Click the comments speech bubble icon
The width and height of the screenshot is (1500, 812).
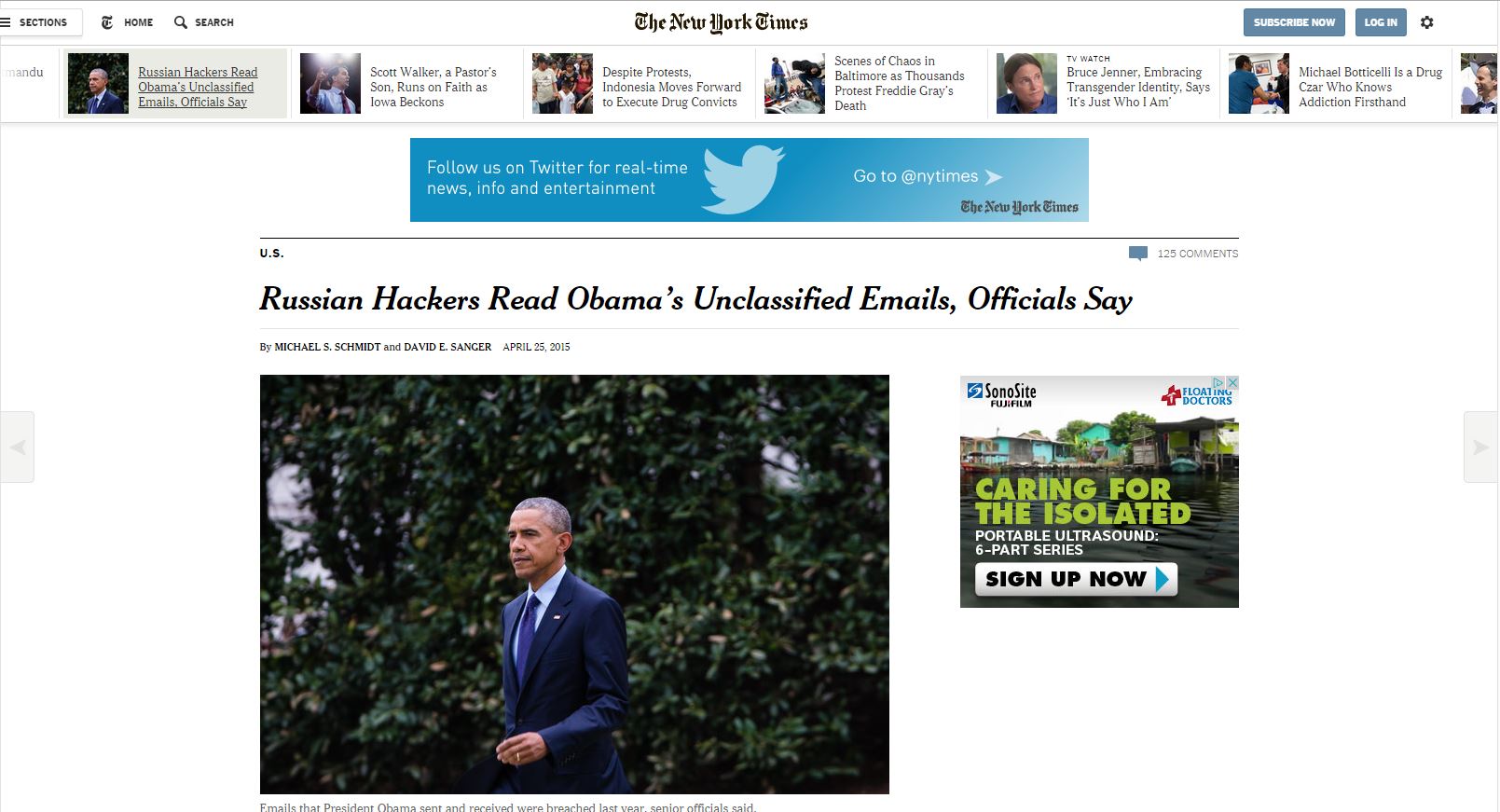[1137, 254]
